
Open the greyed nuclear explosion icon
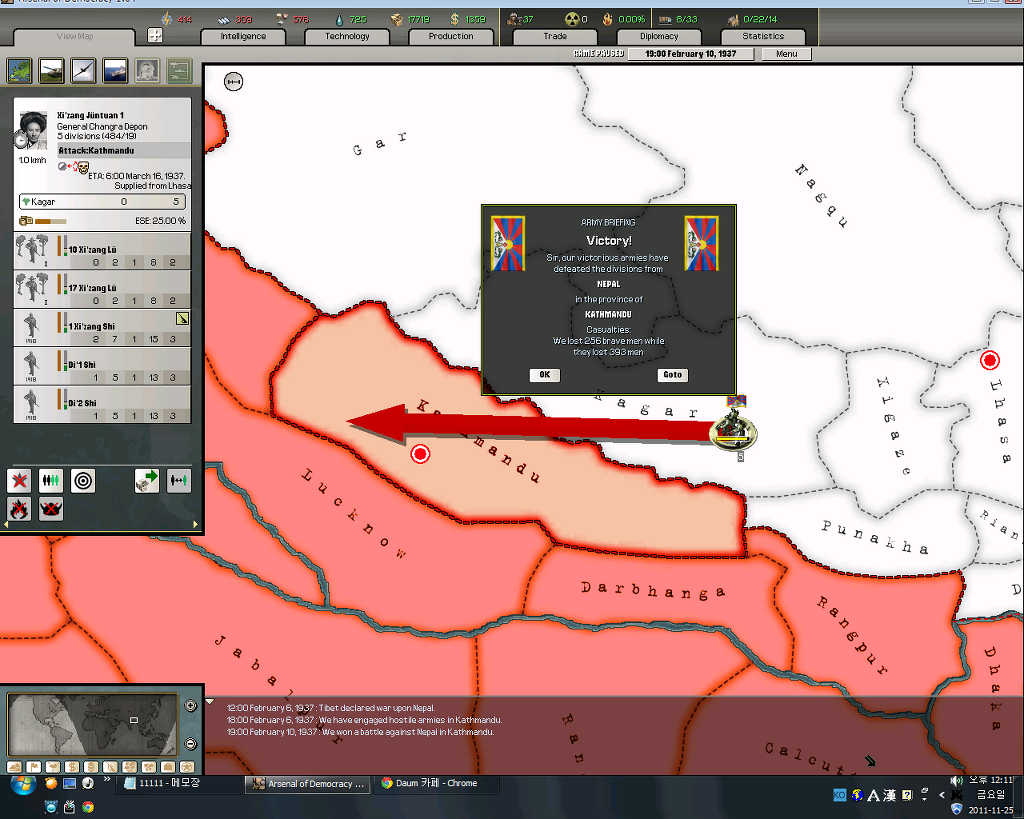coord(147,71)
